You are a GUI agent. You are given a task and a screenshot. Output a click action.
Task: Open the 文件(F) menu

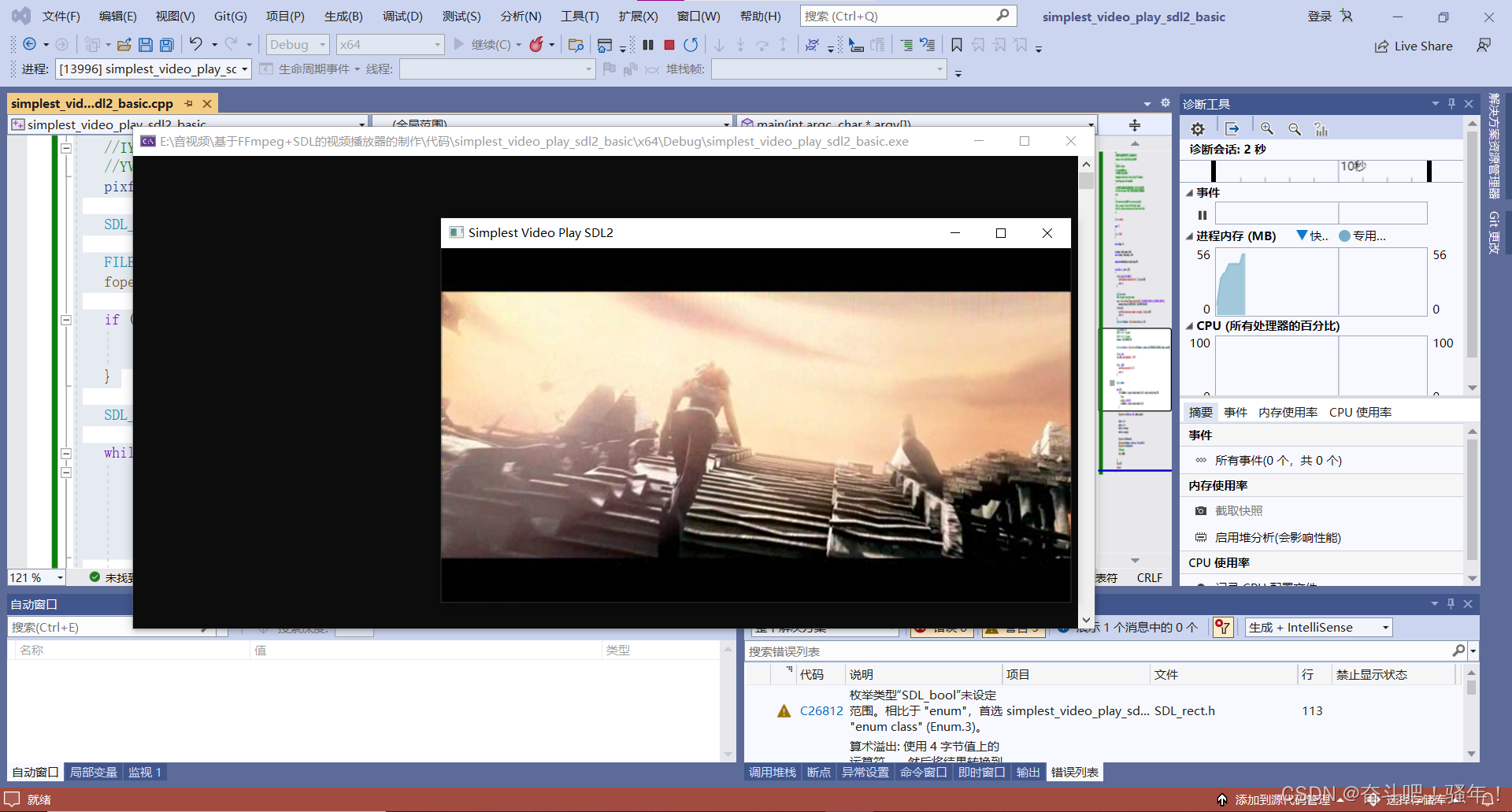tap(61, 16)
